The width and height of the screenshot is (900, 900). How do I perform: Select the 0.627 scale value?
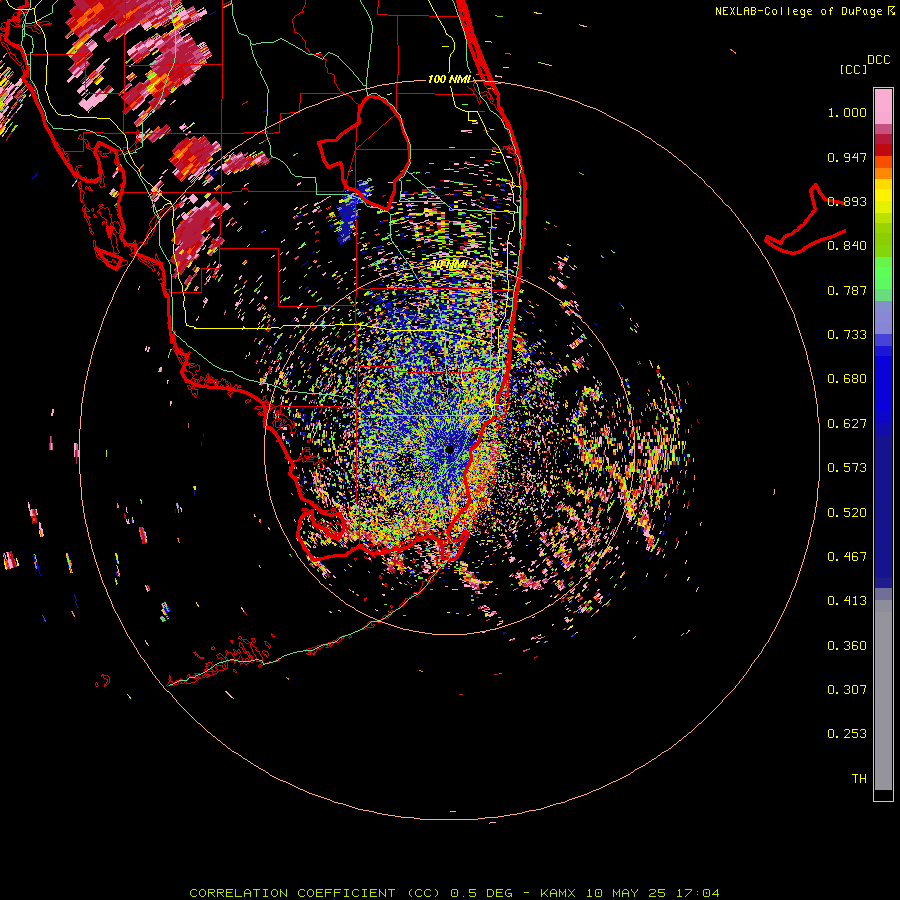847,424
